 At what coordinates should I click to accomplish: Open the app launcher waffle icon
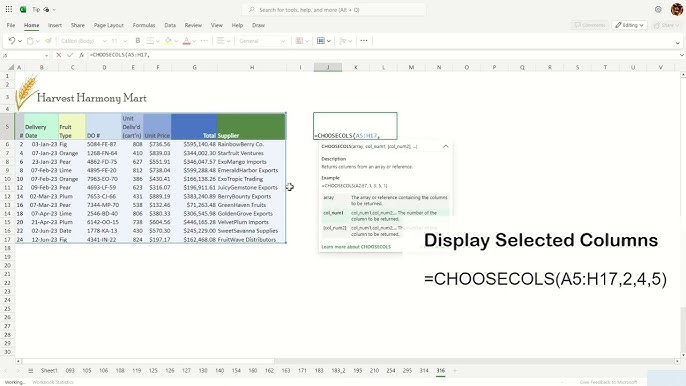[9, 9]
